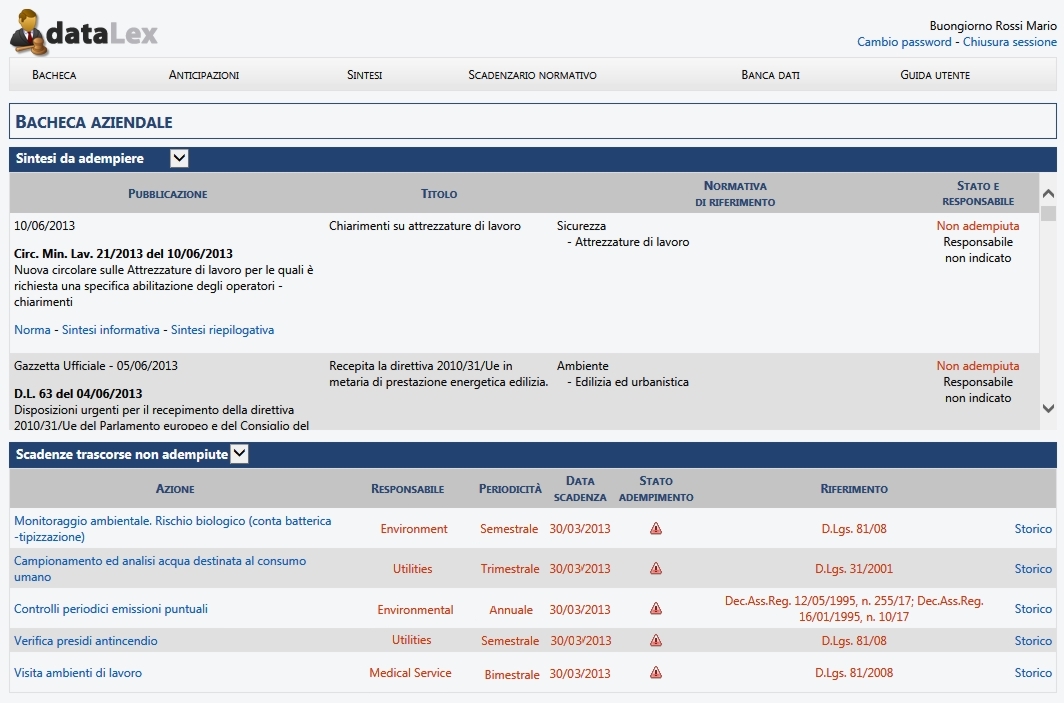Click warning icon for Visita ambienti di lavoro row

[x=656, y=672]
